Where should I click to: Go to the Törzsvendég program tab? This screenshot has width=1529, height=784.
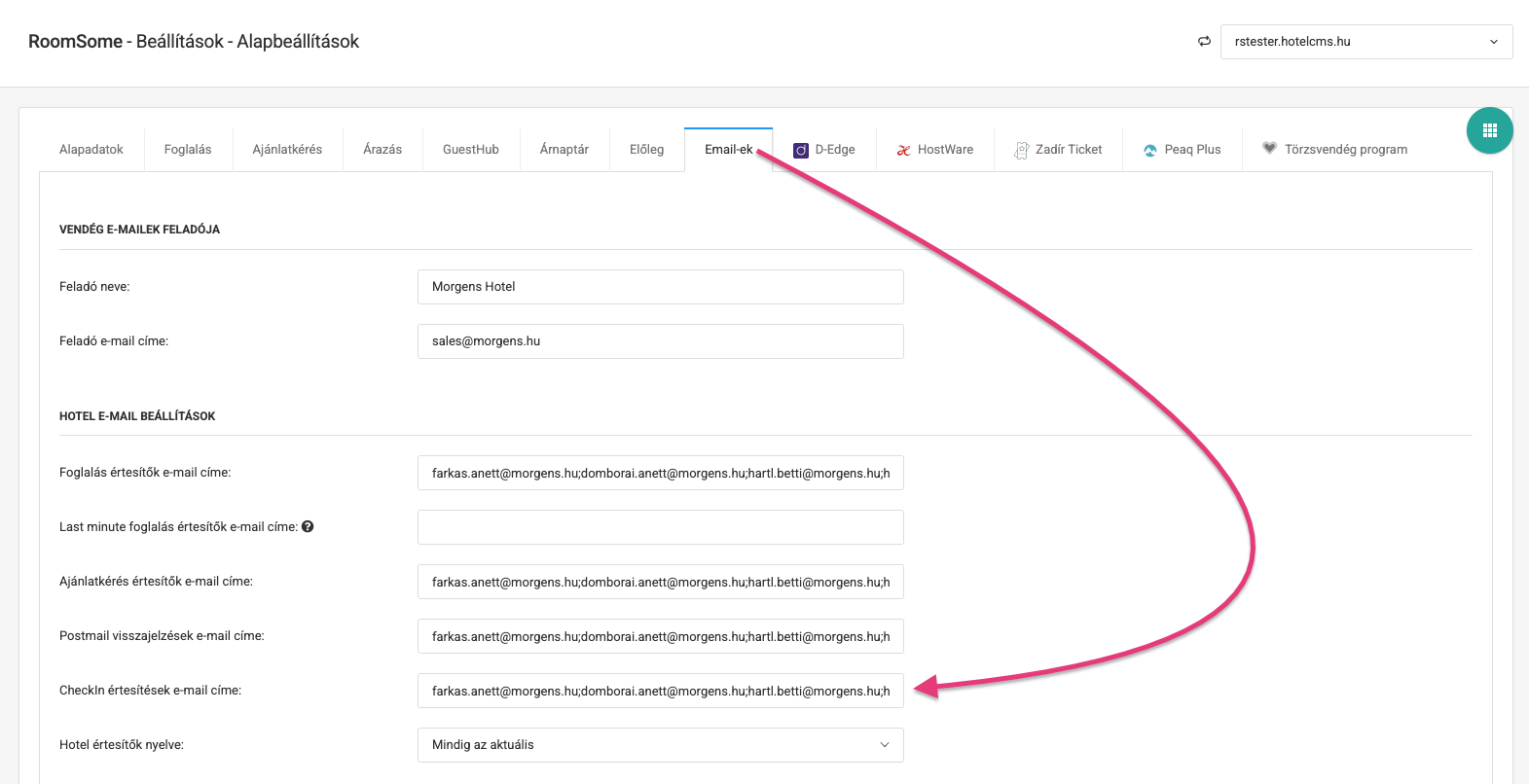[x=1334, y=150]
